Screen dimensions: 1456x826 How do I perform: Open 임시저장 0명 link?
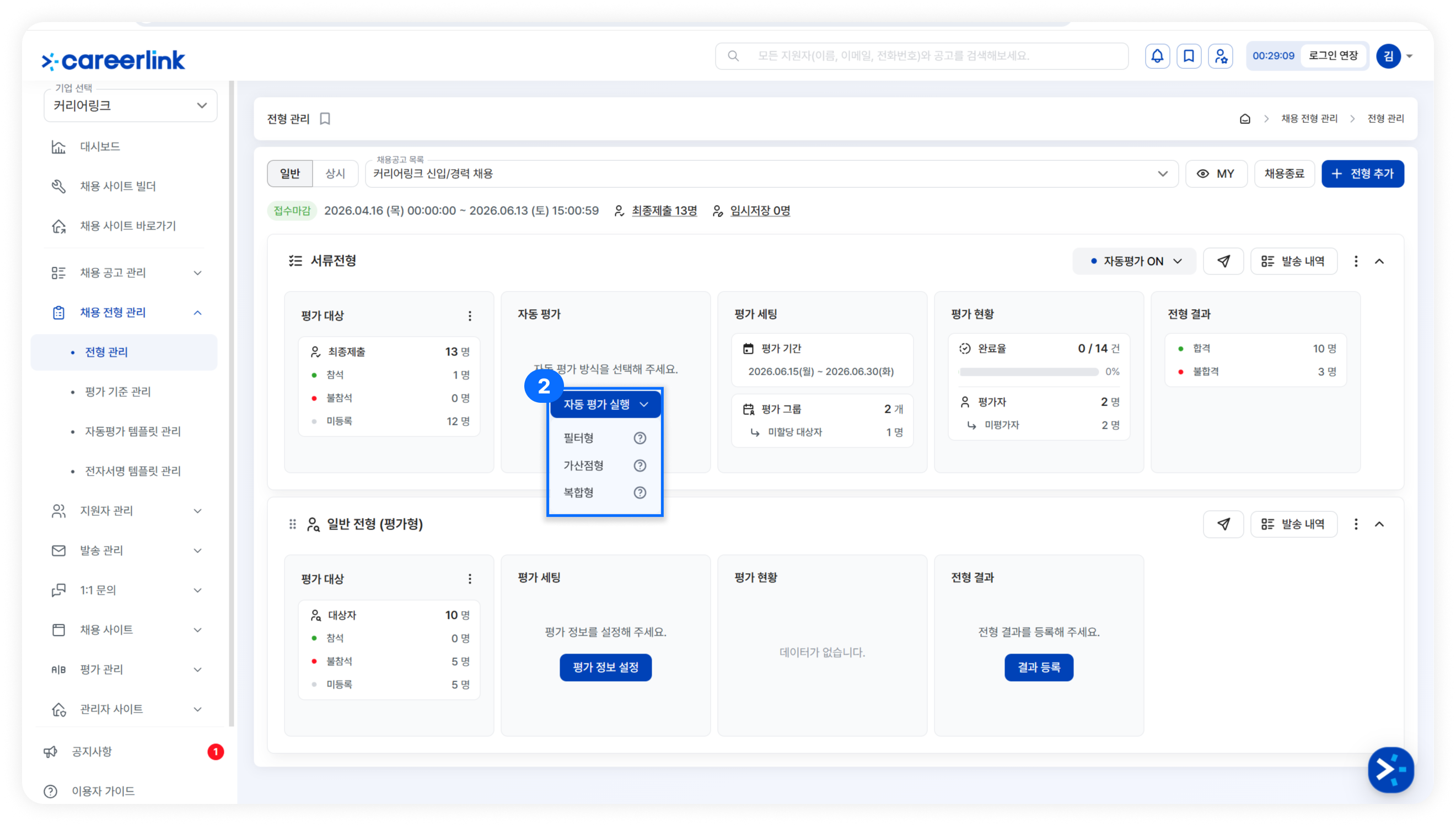[x=760, y=211]
